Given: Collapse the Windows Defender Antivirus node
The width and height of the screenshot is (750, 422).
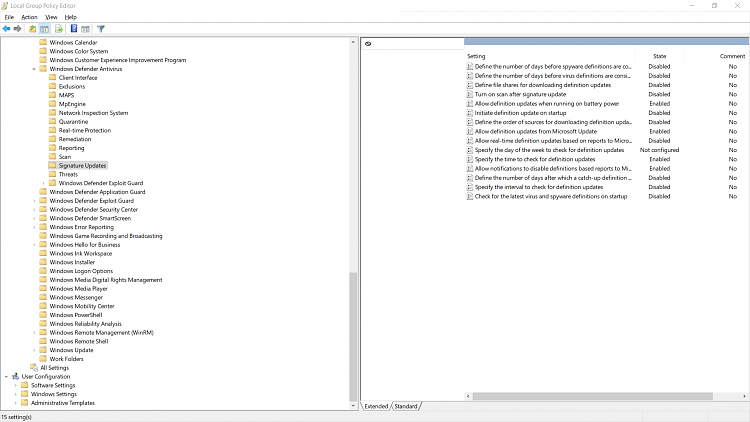Looking at the screenshot, I should click(34, 69).
